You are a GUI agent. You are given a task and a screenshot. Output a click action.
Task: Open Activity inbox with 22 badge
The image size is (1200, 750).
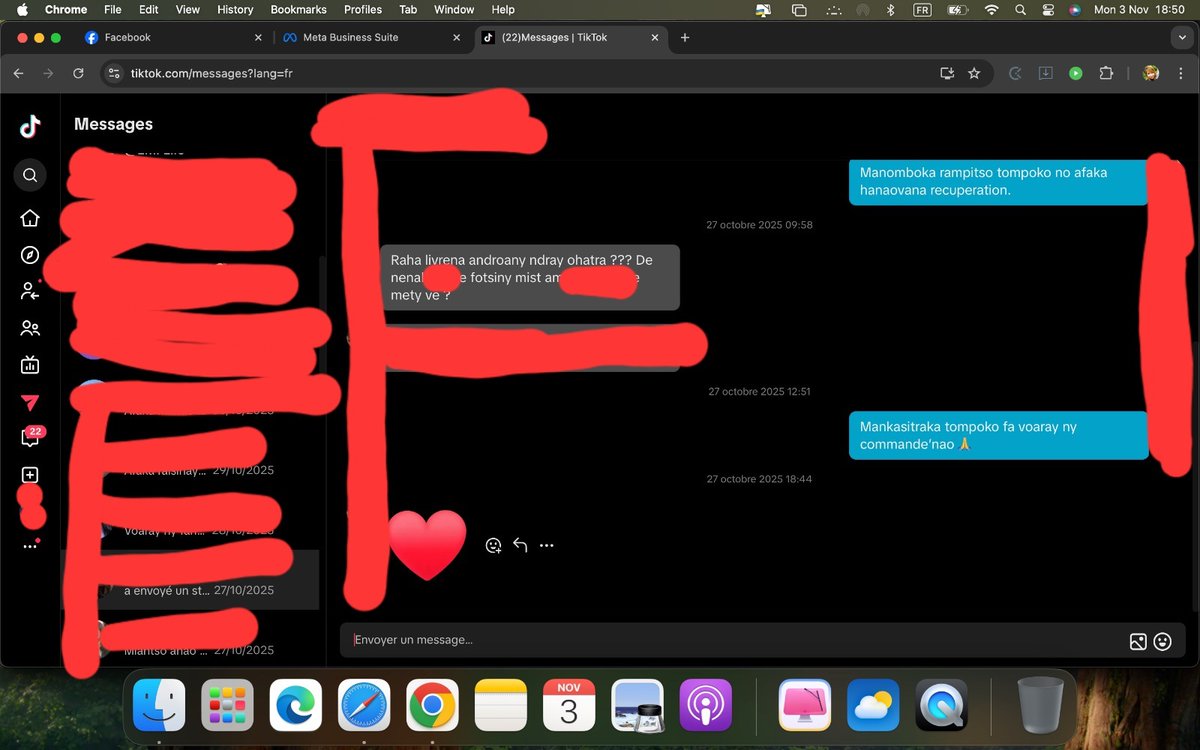30,438
